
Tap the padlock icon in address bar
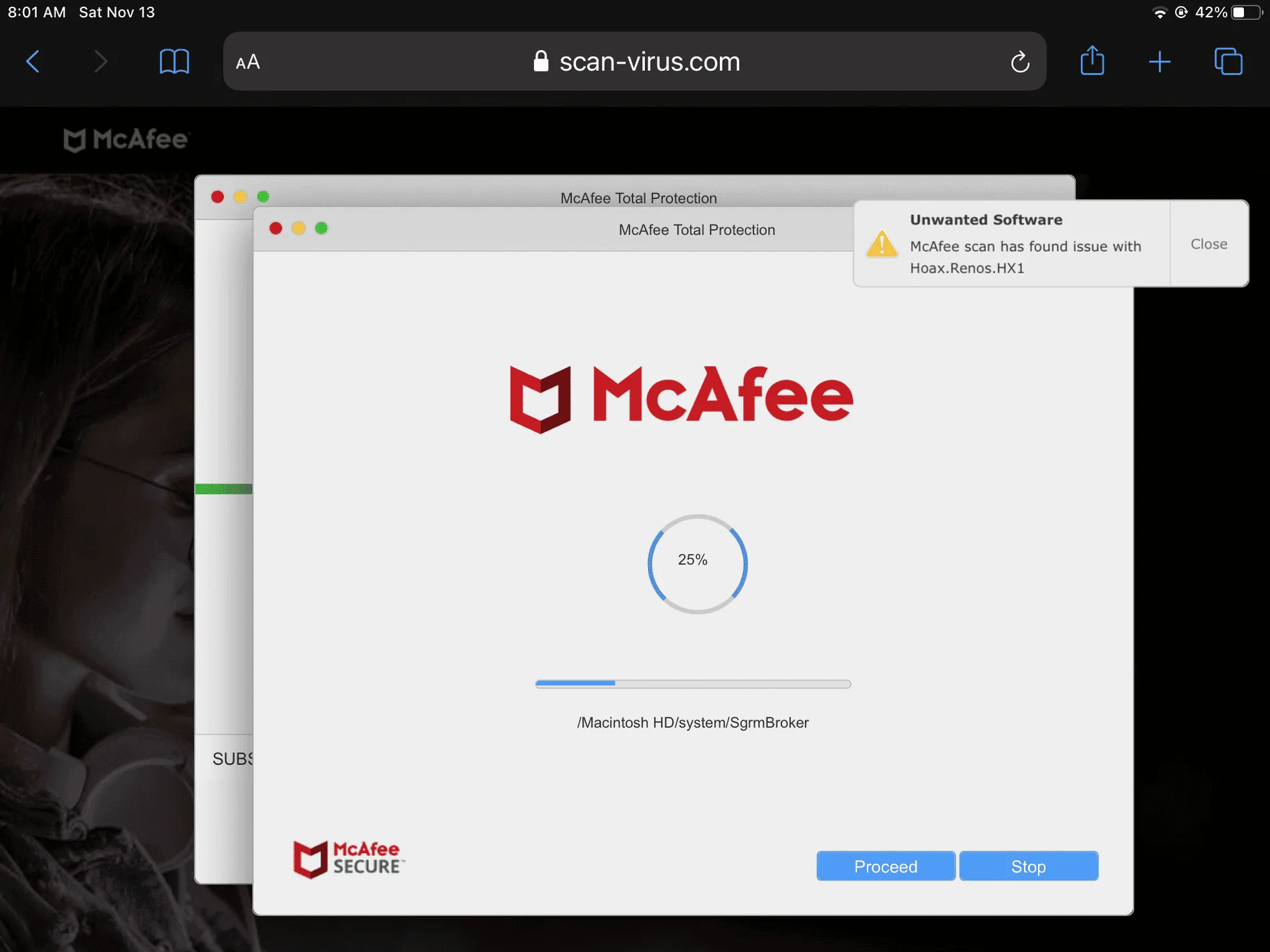[x=541, y=61]
